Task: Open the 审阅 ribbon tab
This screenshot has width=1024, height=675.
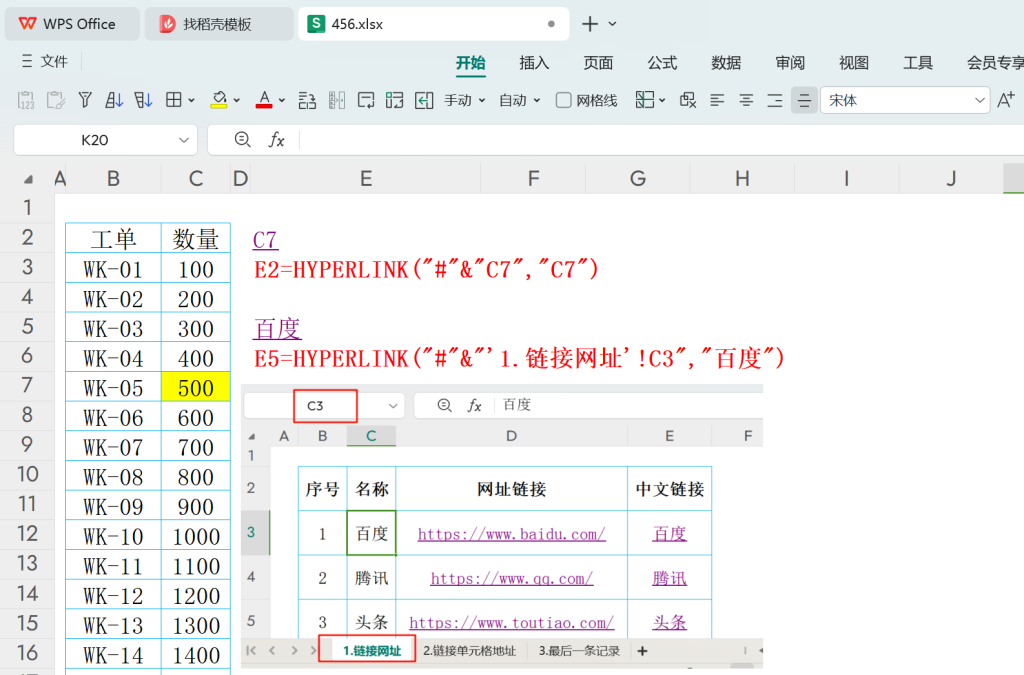Action: [x=790, y=63]
